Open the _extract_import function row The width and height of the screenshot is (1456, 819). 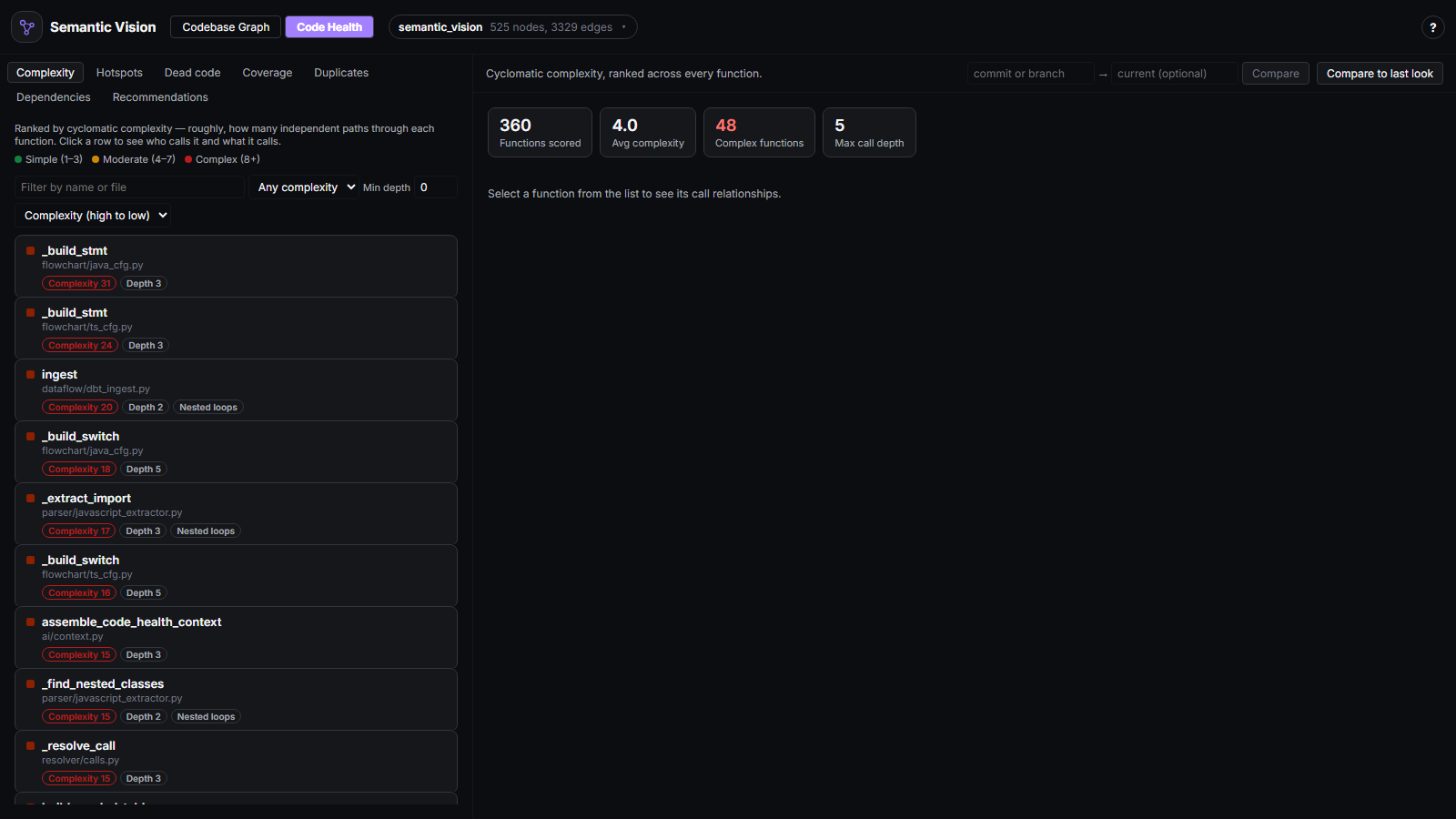pyautogui.click(x=236, y=513)
